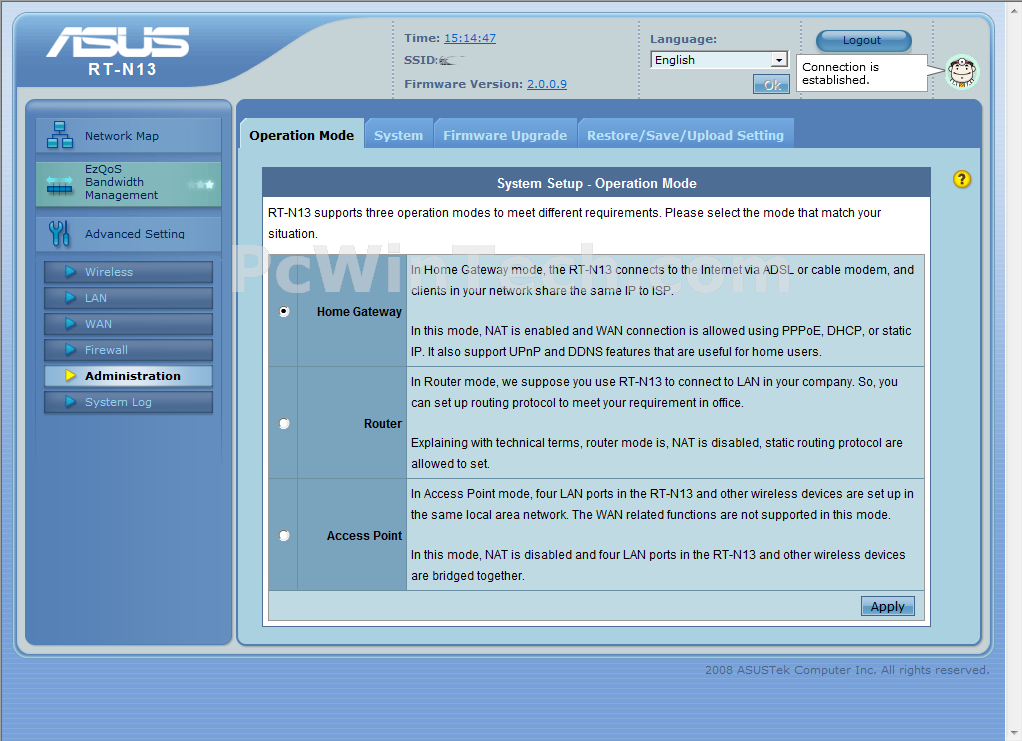Select the Home Gateway radio button
Image resolution: width=1022 pixels, height=741 pixels.
(284, 312)
